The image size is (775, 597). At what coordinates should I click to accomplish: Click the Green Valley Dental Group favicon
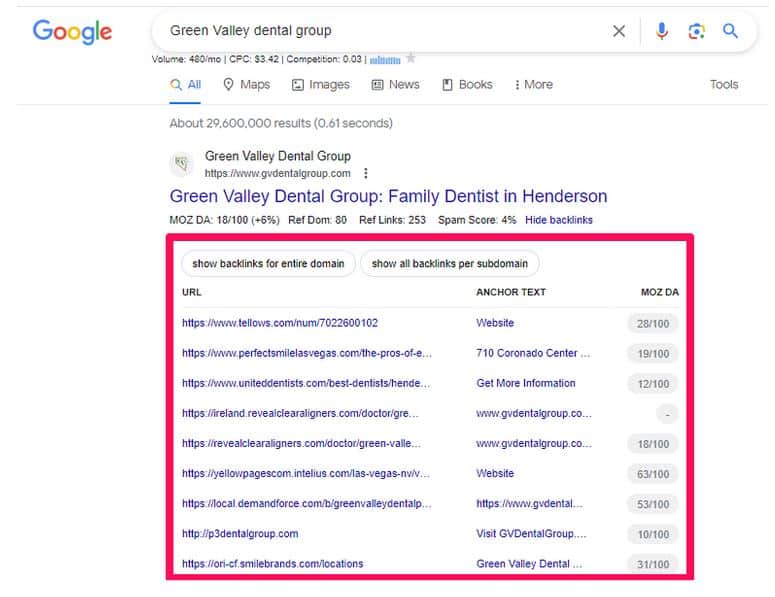coord(181,164)
